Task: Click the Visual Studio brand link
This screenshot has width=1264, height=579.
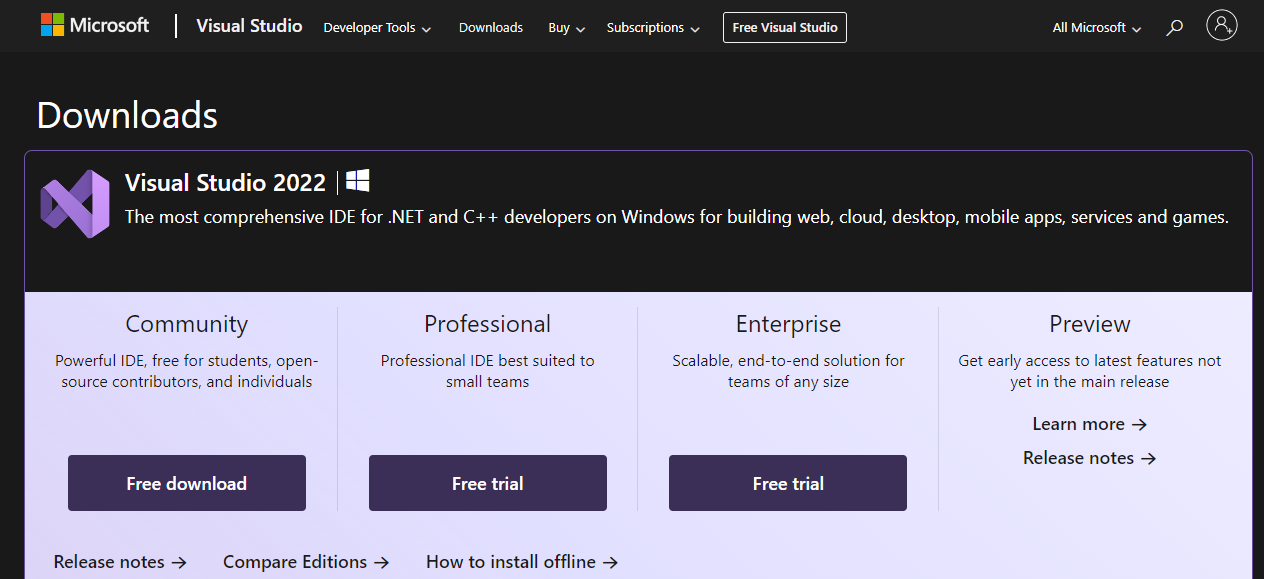Action: click(x=249, y=26)
